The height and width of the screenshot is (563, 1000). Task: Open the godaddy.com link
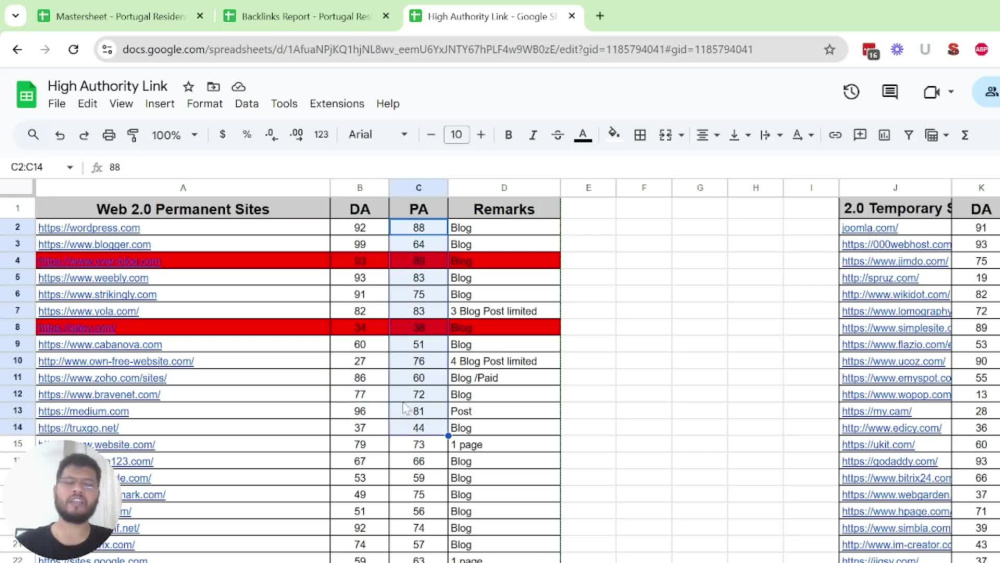(x=889, y=461)
